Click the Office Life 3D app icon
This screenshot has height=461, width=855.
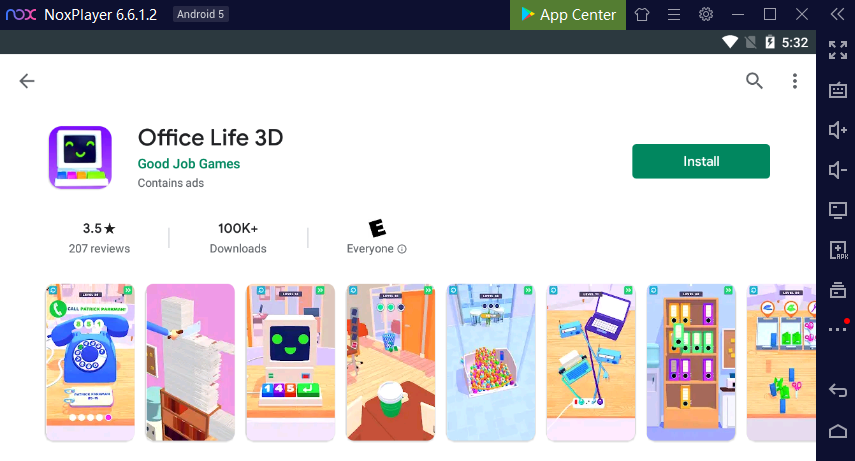tap(80, 157)
